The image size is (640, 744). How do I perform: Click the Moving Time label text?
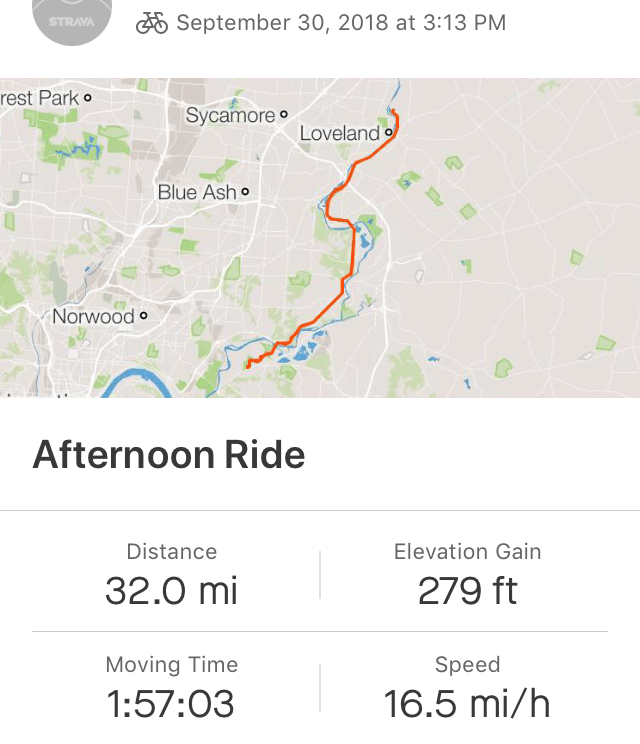(x=172, y=664)
